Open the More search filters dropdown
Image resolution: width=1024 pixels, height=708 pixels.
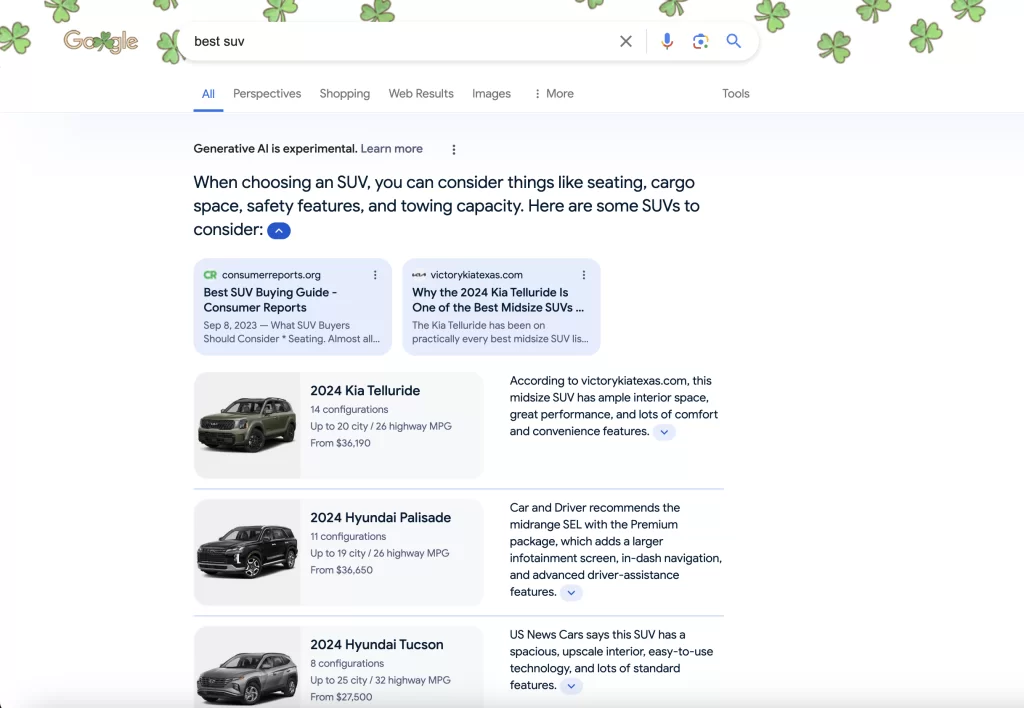coord(554,93)
